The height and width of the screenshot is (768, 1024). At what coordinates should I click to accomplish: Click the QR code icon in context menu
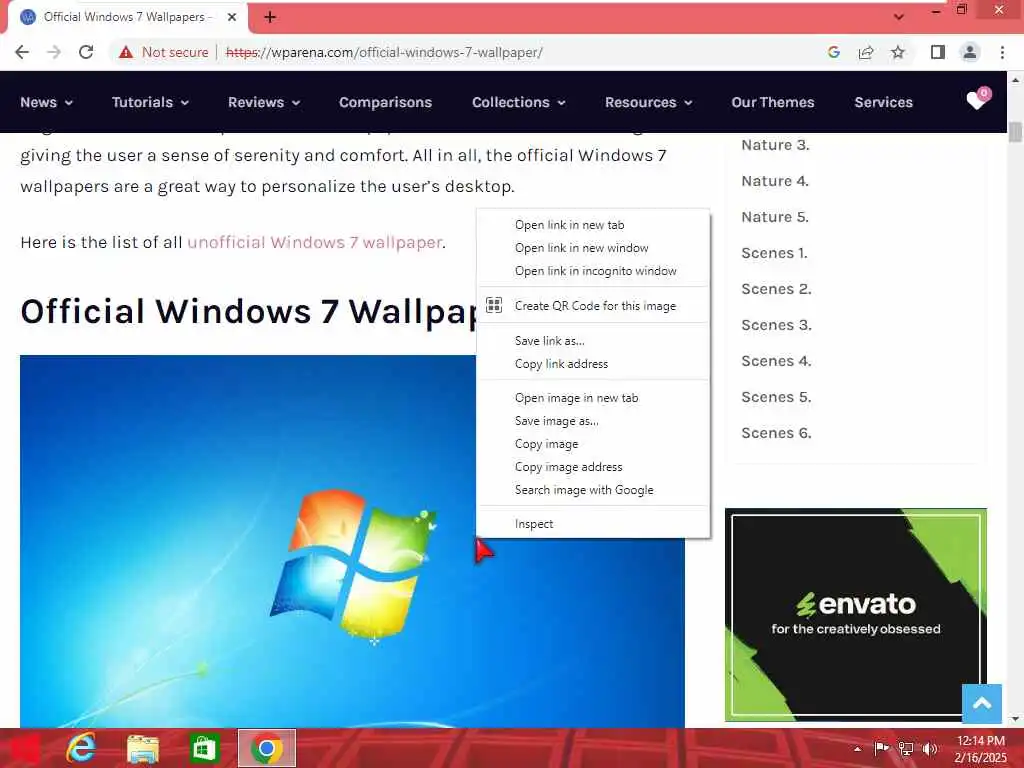[494, 305]
